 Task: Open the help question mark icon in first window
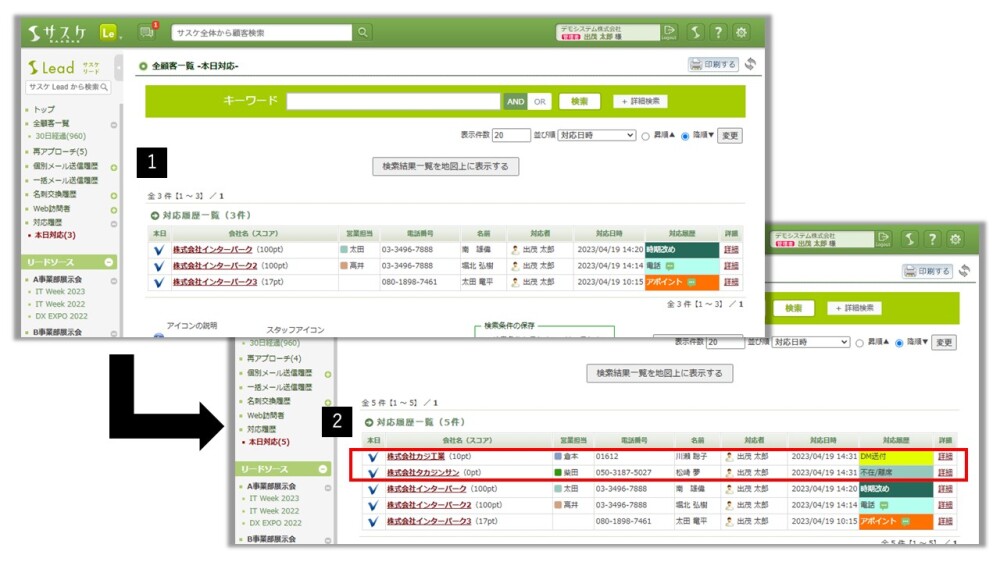(x=718, y=32)
